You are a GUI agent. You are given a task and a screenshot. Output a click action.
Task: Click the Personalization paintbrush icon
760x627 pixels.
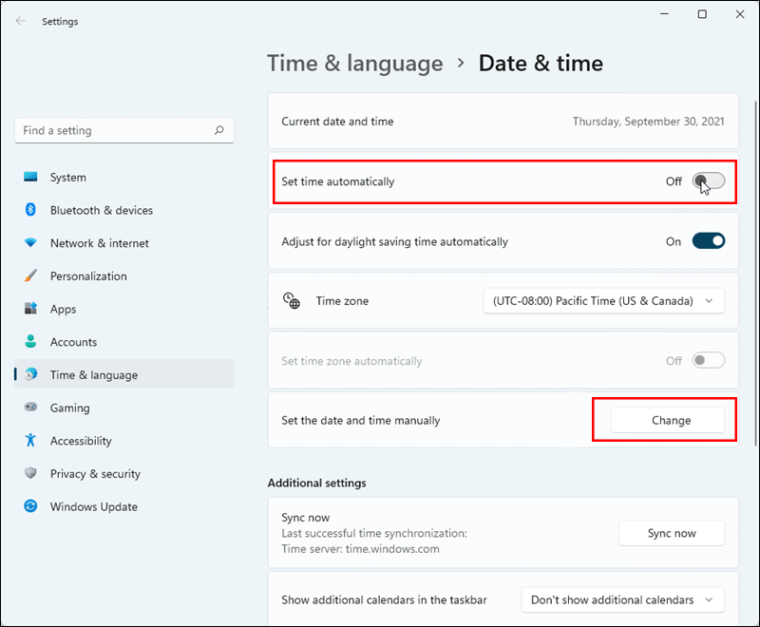(x=31, y=276)
